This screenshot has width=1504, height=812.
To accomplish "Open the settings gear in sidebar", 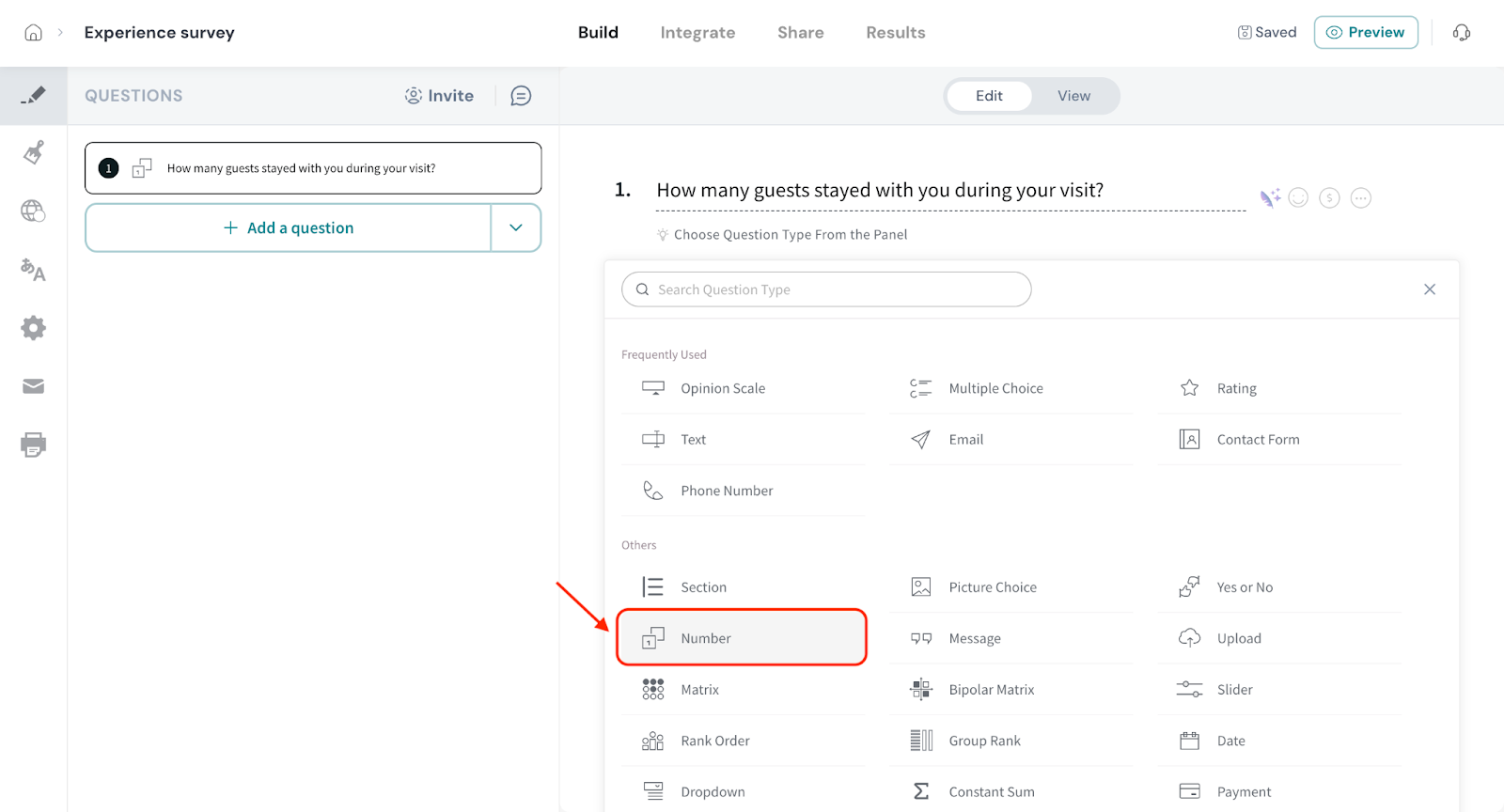I will pyautogui.click(x=34, y=328).
